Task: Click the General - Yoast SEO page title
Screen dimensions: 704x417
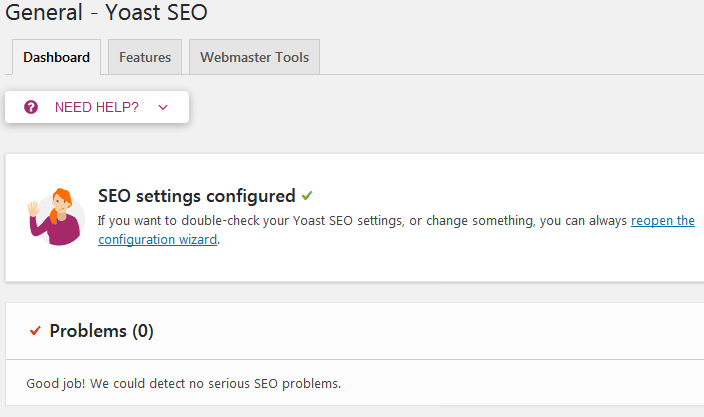Action: [x=106, y=12]
